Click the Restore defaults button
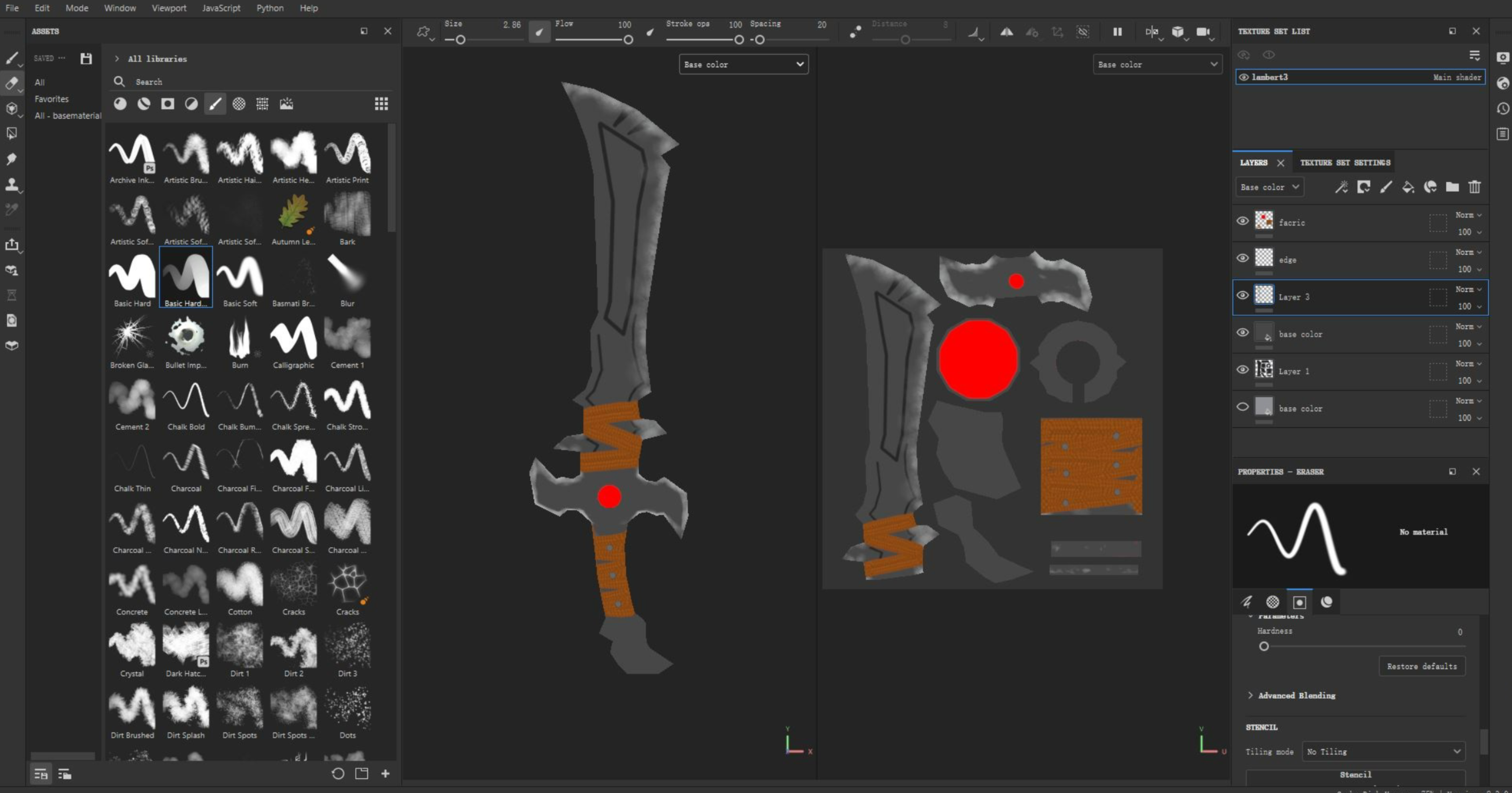The image size is (1512, 793). 1421,666
